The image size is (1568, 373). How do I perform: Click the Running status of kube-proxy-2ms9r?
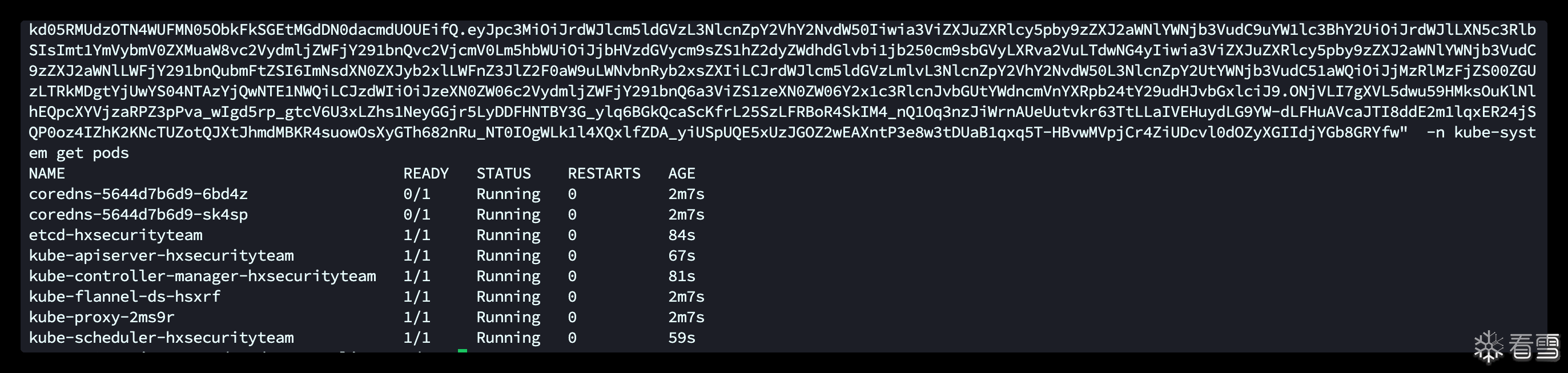point(508,317)
